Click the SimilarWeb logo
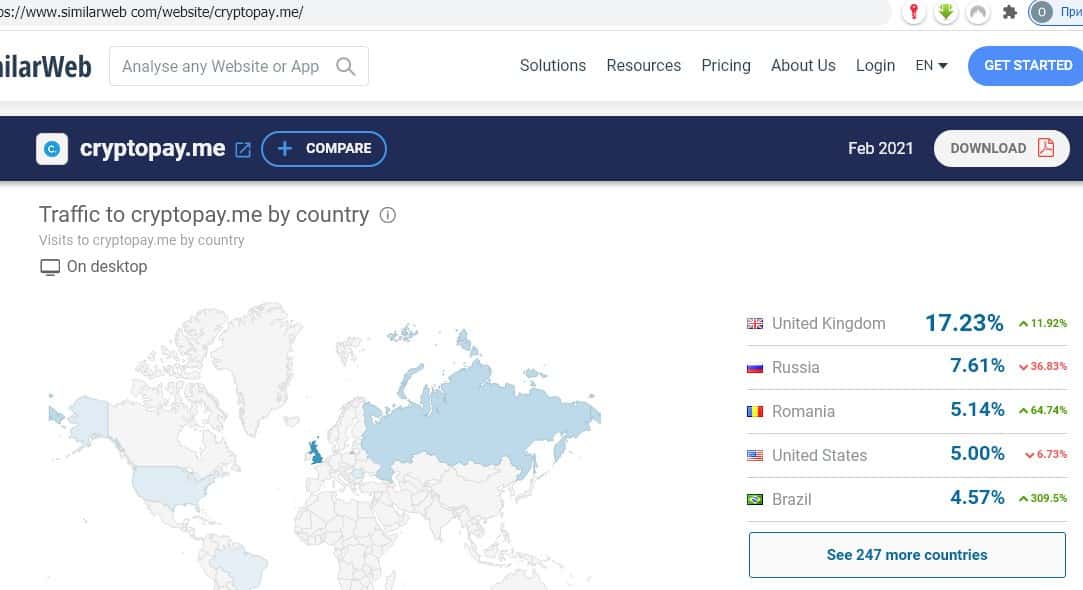1083x590 pixels. tap(46, 67)
